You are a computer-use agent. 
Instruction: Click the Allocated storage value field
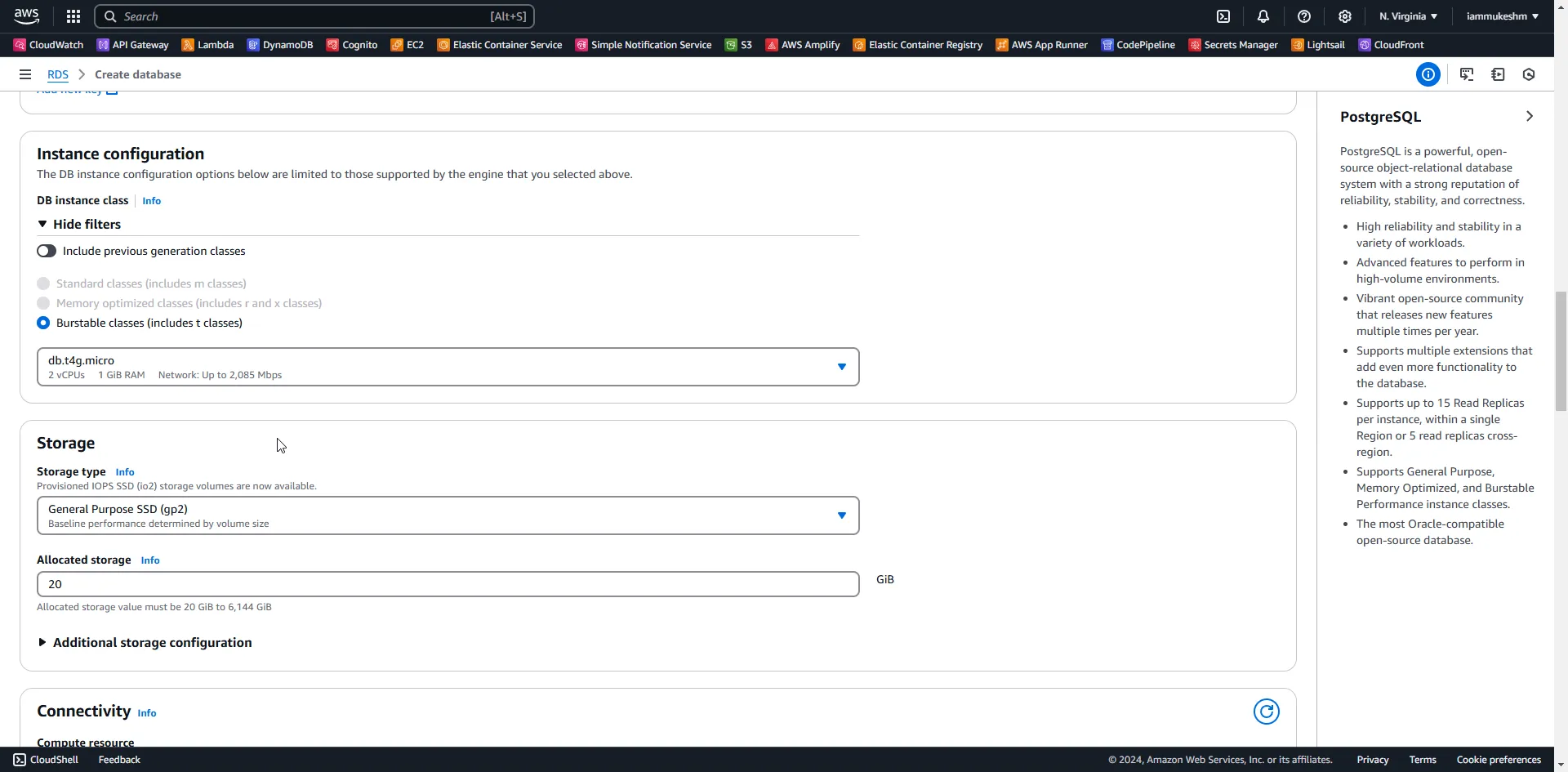click(448, 583)
